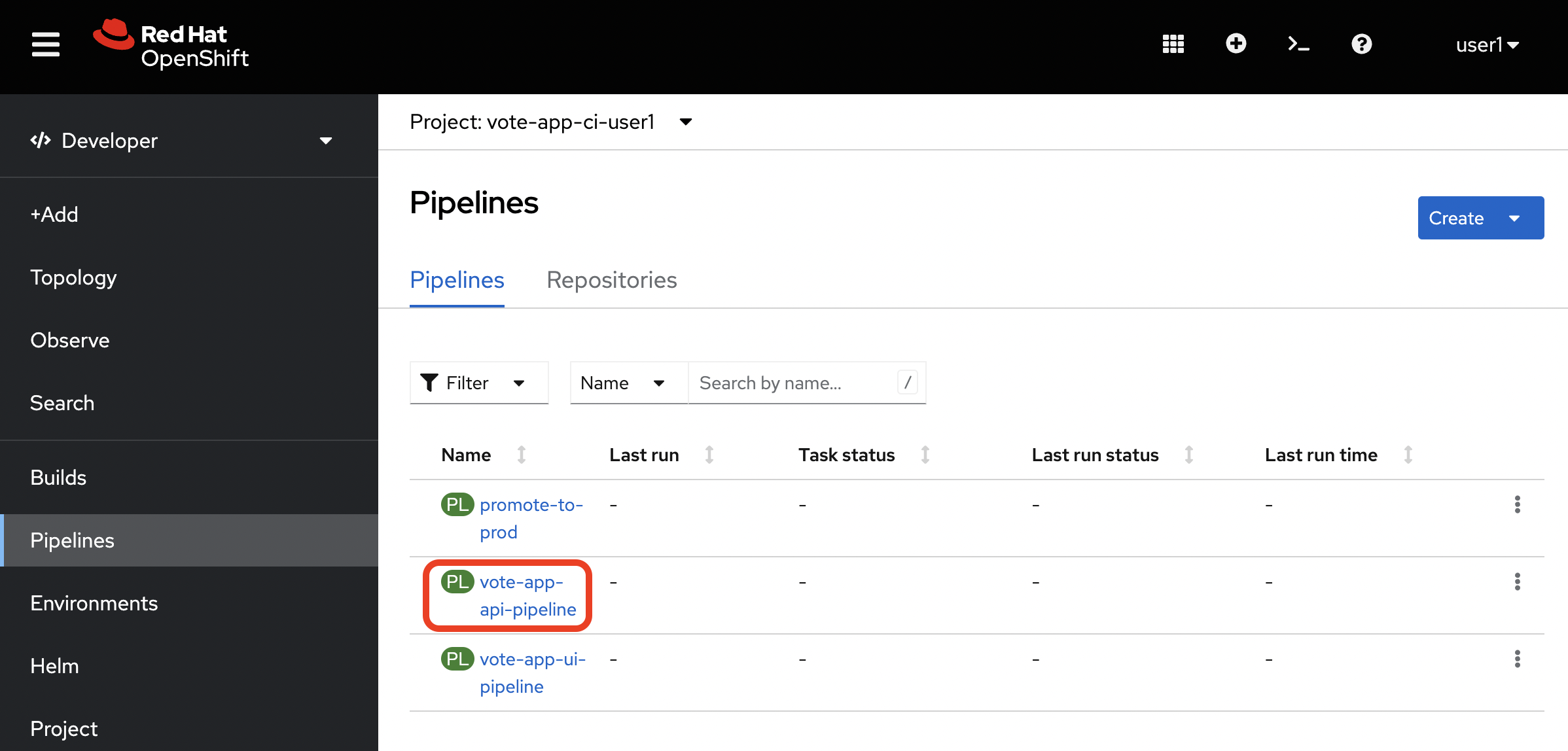Open kebab menu for vote-app-ui-pipeline
Image resolution: width=1568 pixels, height=751 pixels.
(1518, 659)
